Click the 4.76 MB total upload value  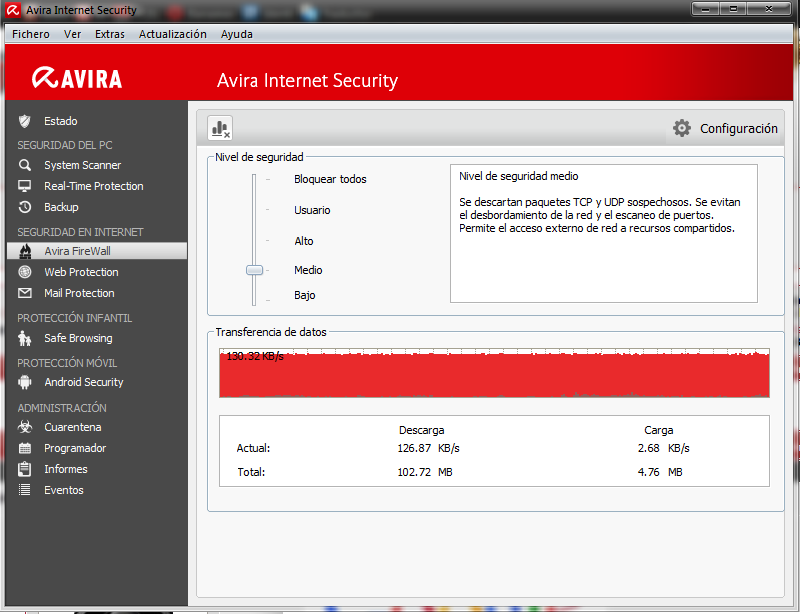click(x=660, y=472)
